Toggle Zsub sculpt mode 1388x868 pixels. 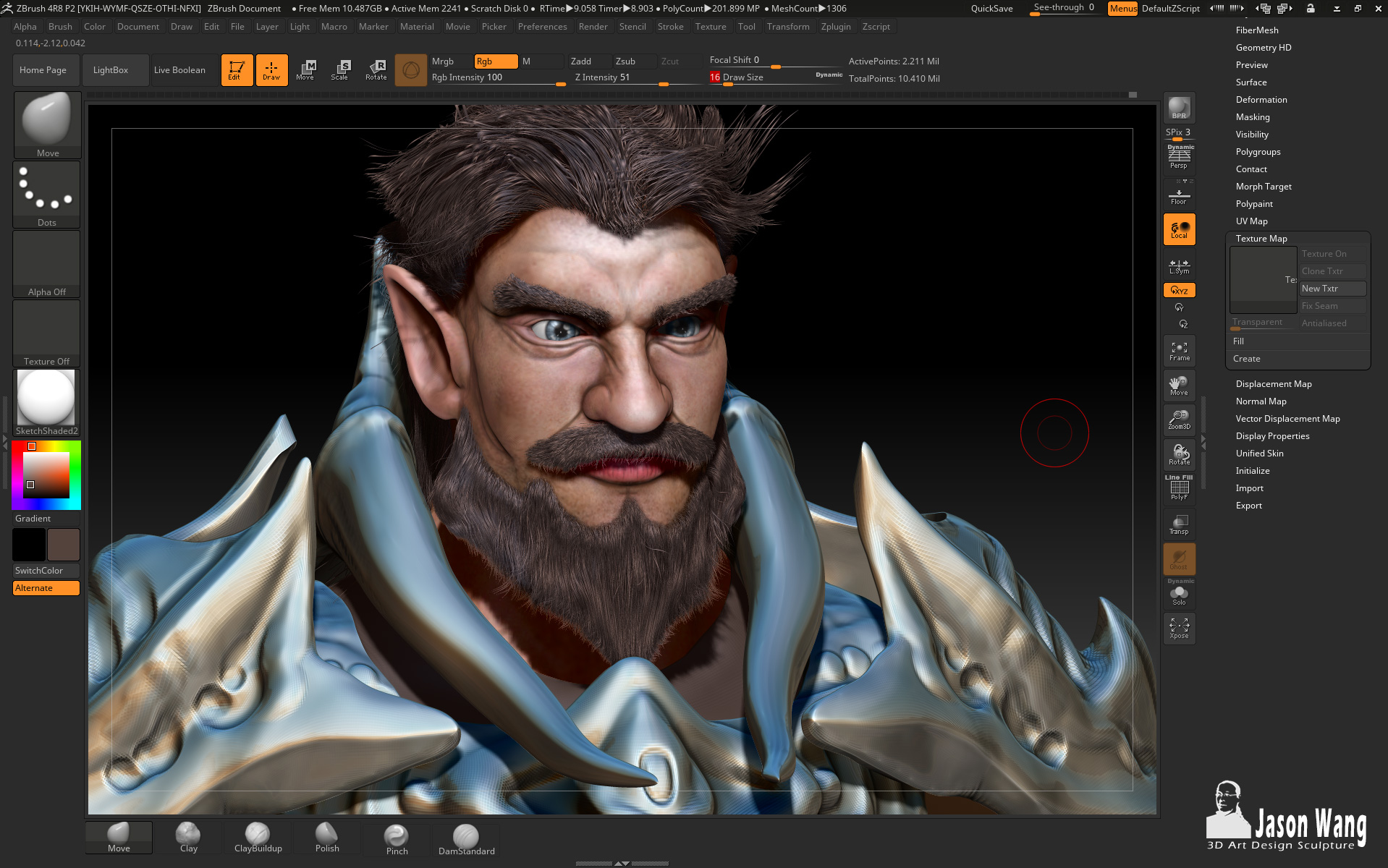point(635,61)
